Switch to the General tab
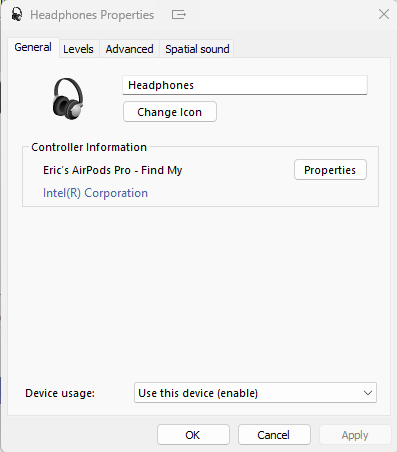This screenshot has width=397, height=452. 33,47
